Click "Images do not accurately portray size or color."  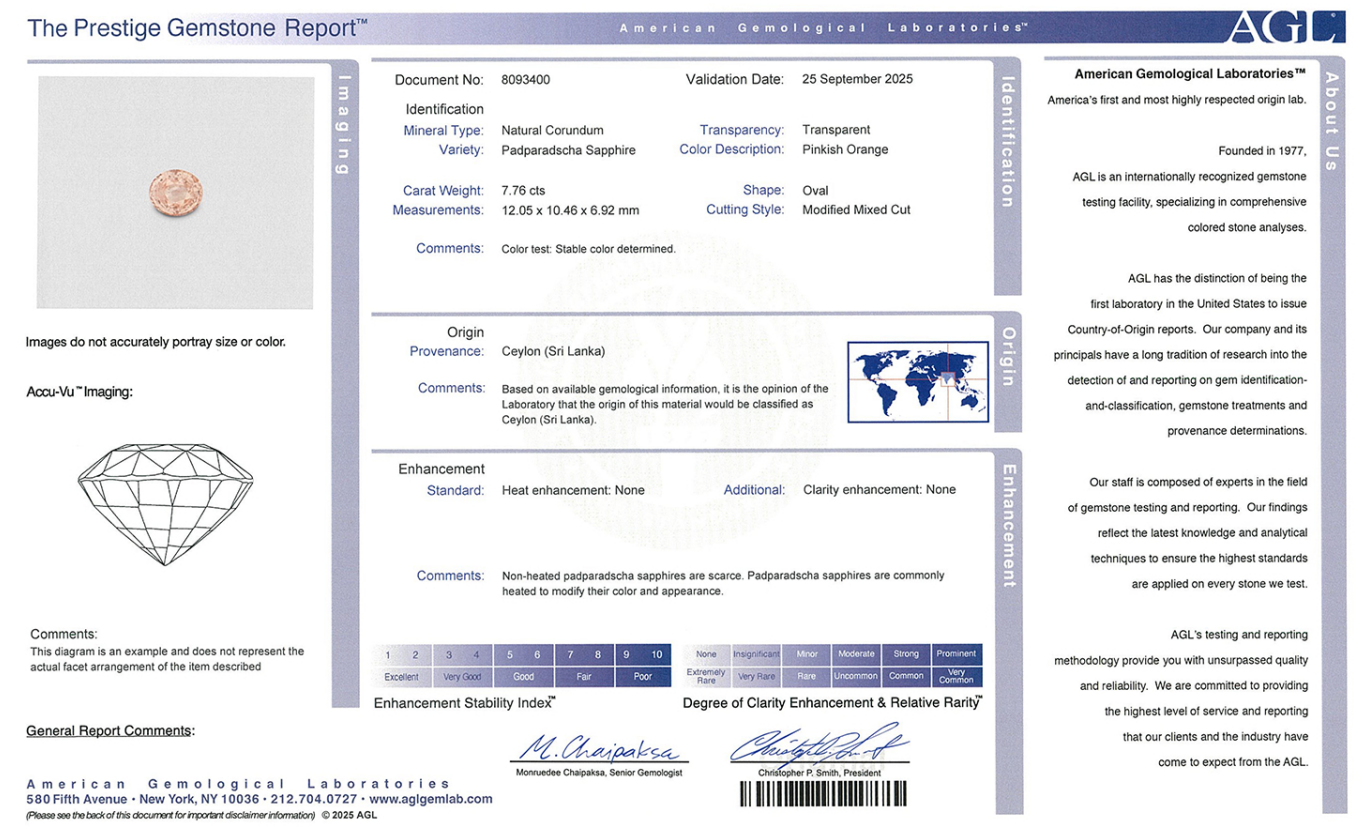(156, 342)
